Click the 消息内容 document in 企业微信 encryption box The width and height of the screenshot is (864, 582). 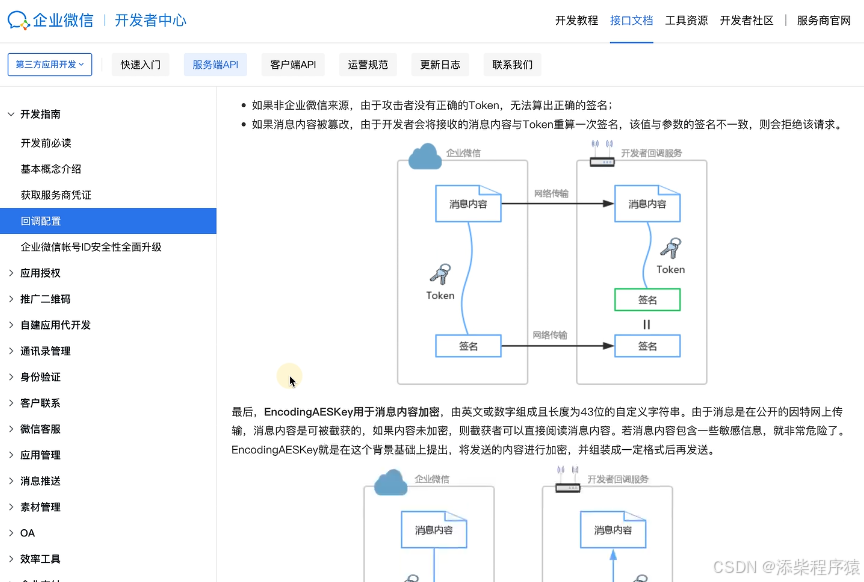tap(434, 530)
